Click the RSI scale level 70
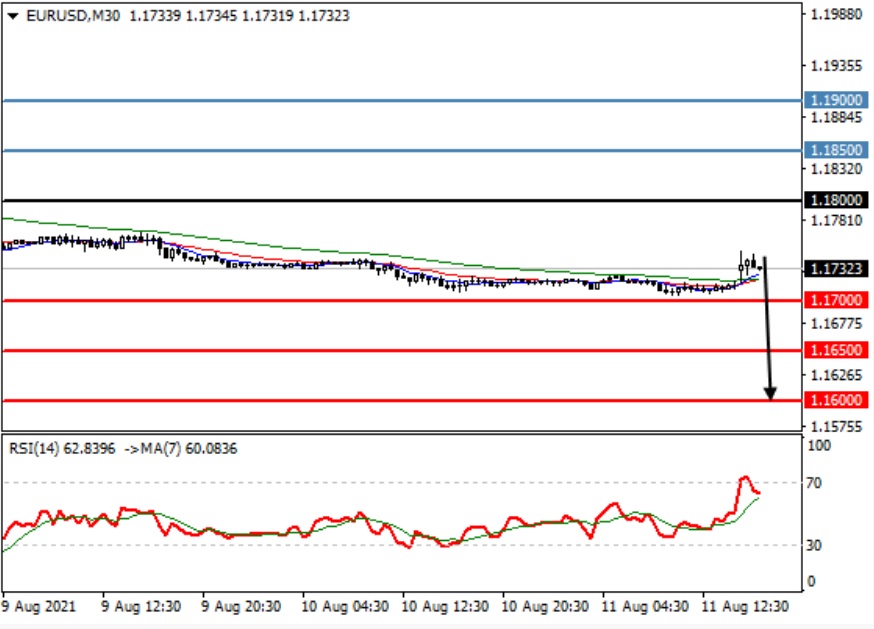This screenshot has height=629, width=874. tap(814, 483)
